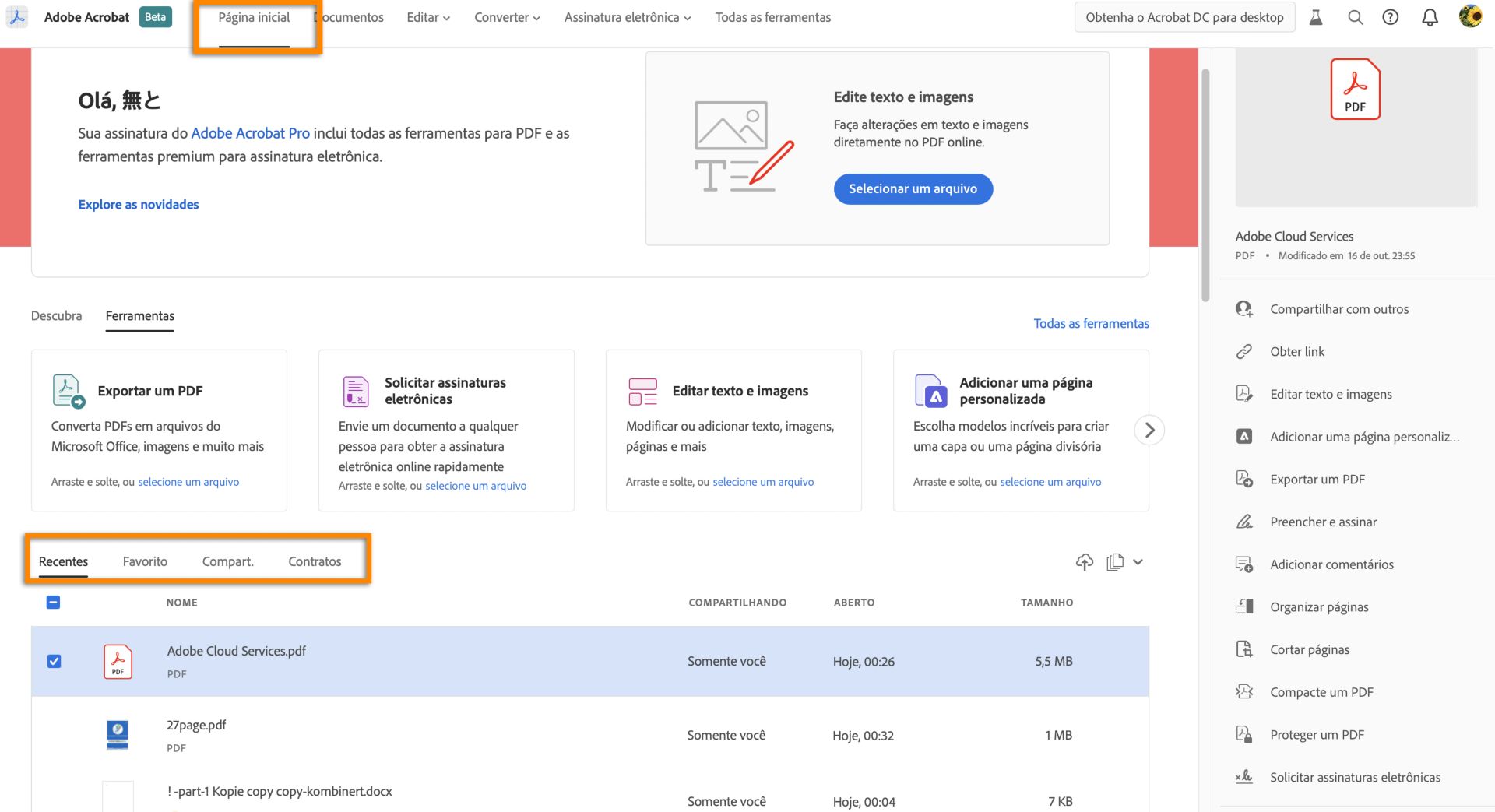Click the sidebar Editar texto e imagens icon
Image resolution: width=1495 pixels, height=812 pixels.
coord(1244,394)
